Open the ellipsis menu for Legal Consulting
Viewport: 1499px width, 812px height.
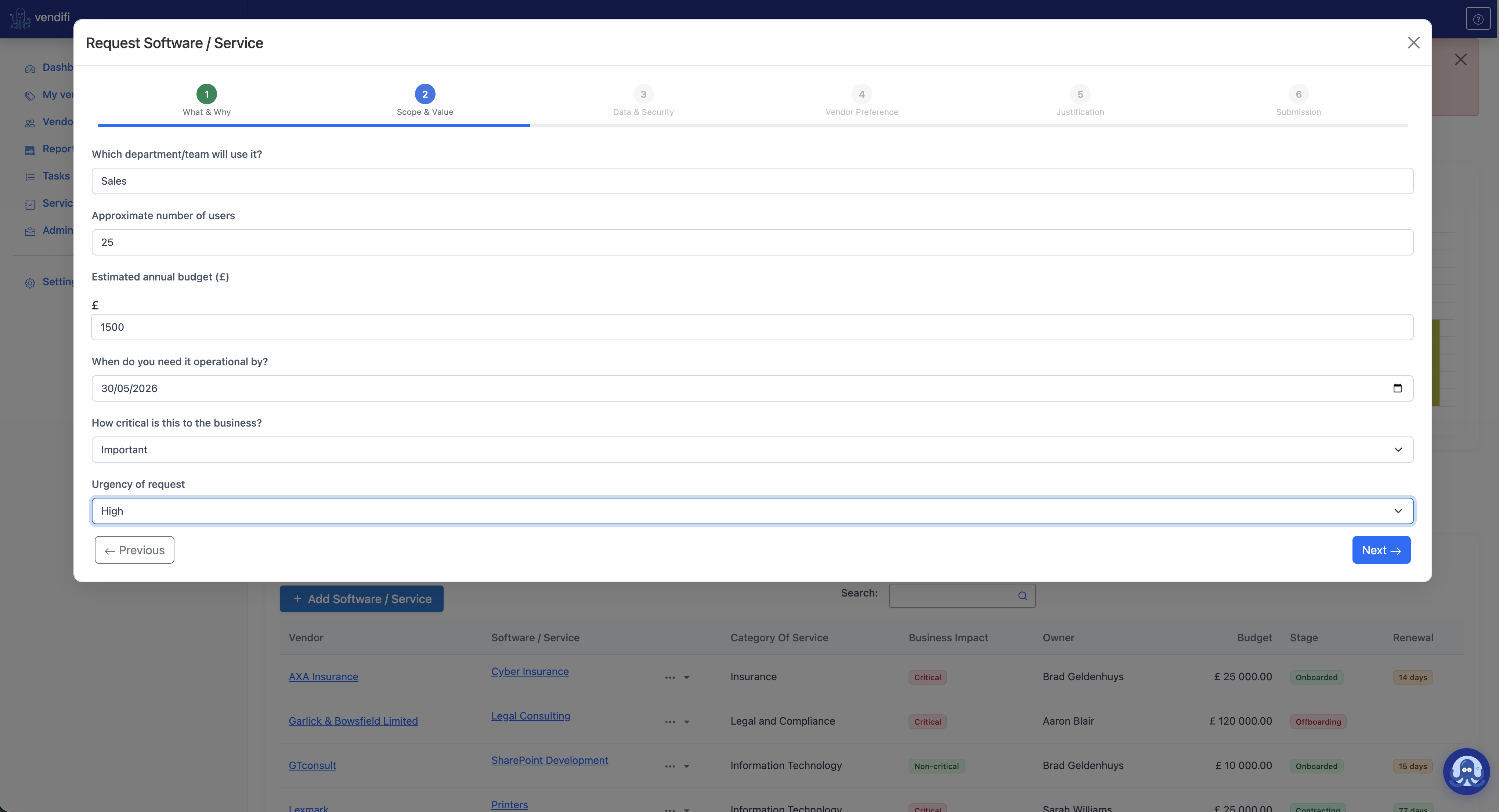point(670,722)
